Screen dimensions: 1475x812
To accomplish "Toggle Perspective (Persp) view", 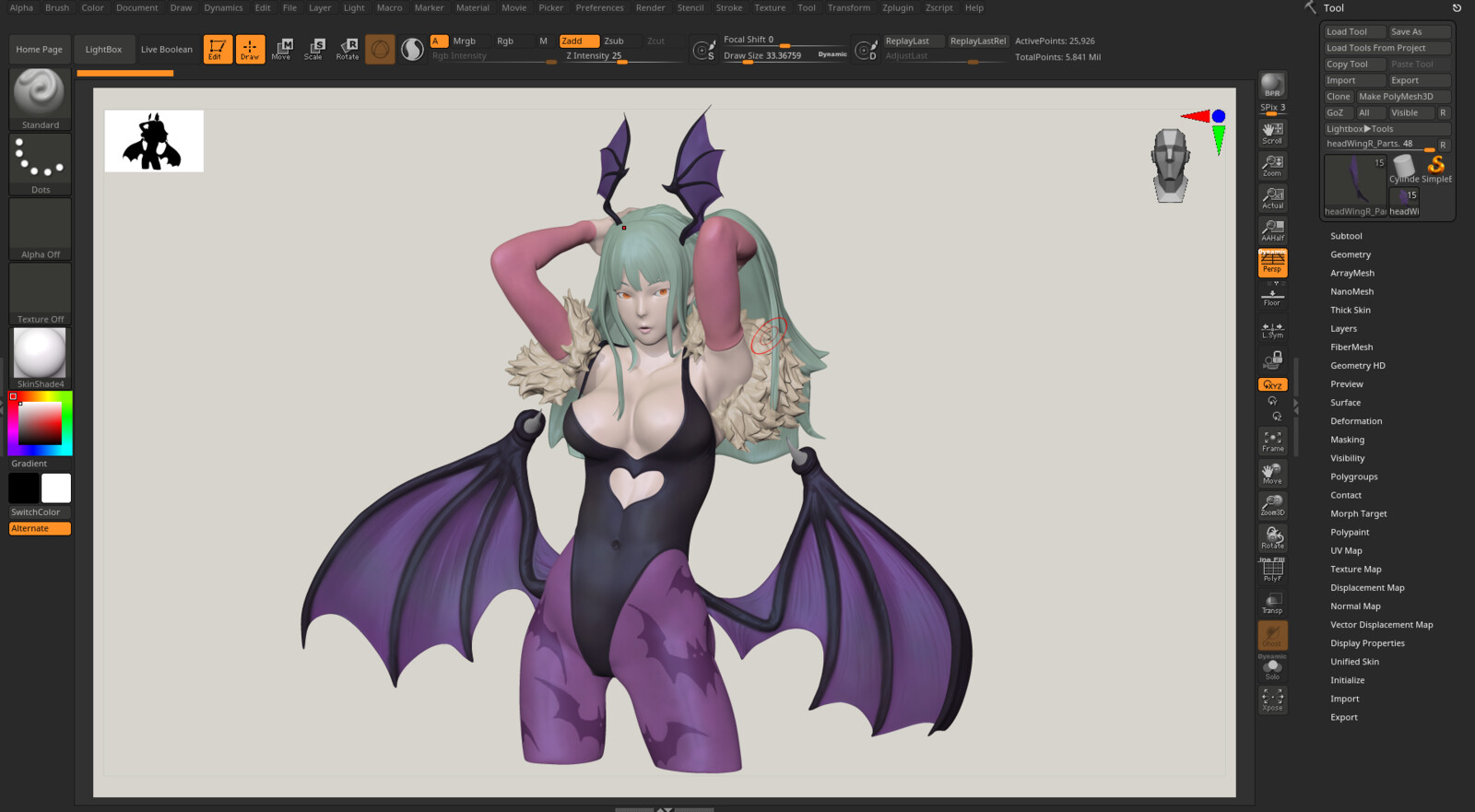I will pos(1272,263).
